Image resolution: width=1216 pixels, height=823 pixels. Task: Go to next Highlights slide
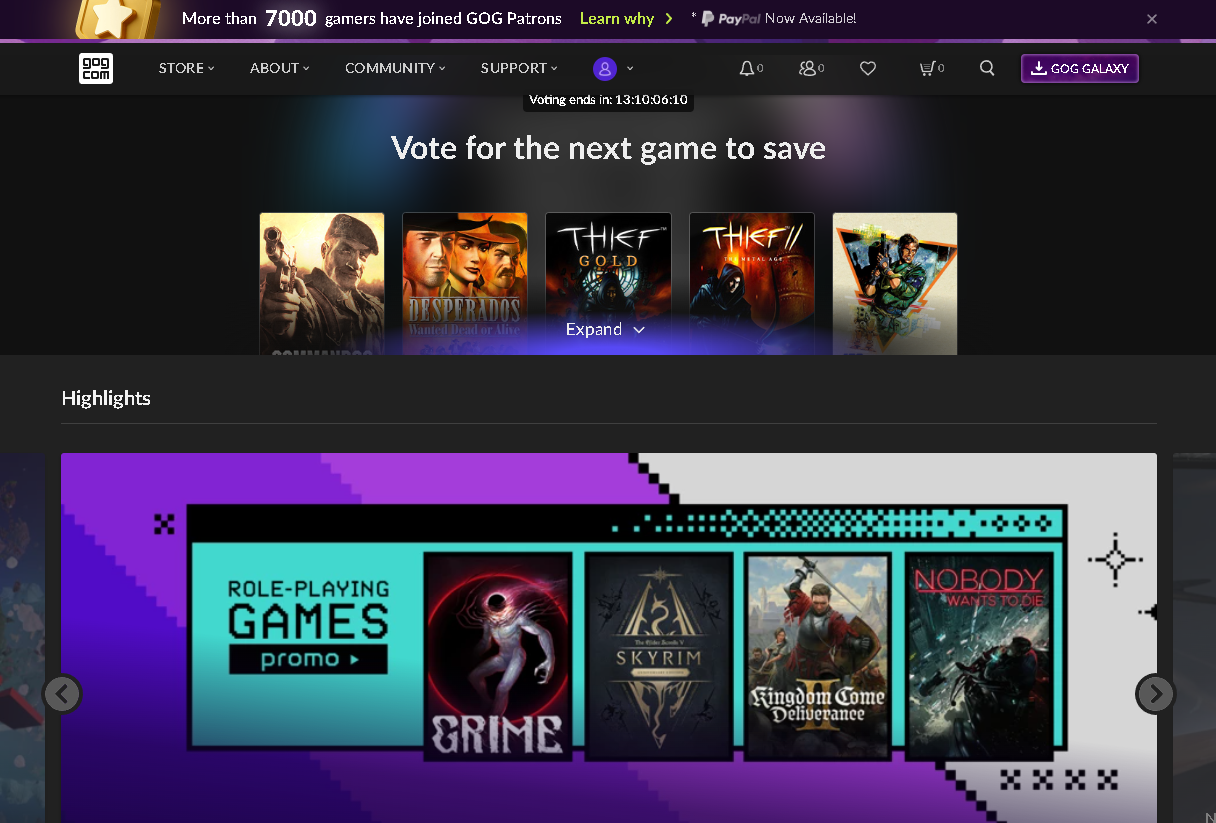(1155, 693)
